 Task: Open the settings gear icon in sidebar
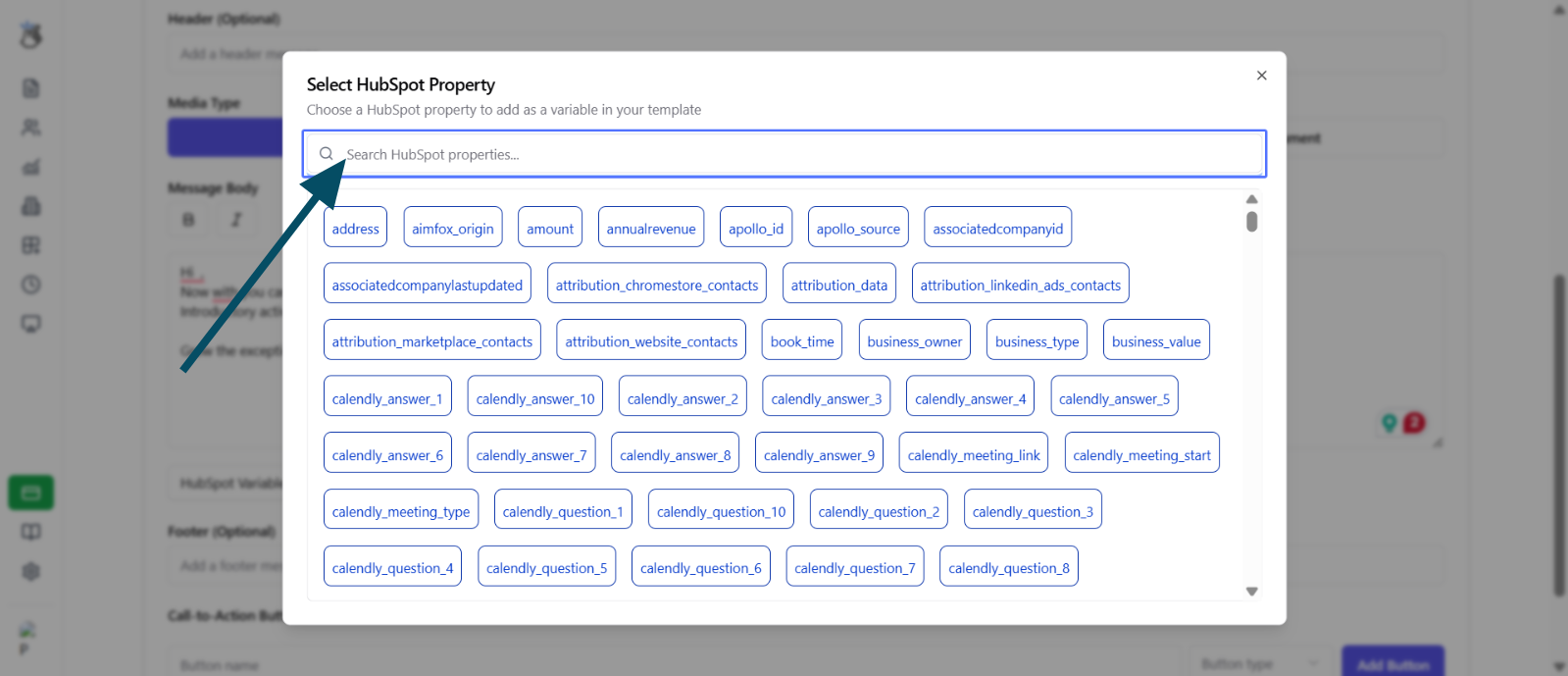tap(31, 571)
